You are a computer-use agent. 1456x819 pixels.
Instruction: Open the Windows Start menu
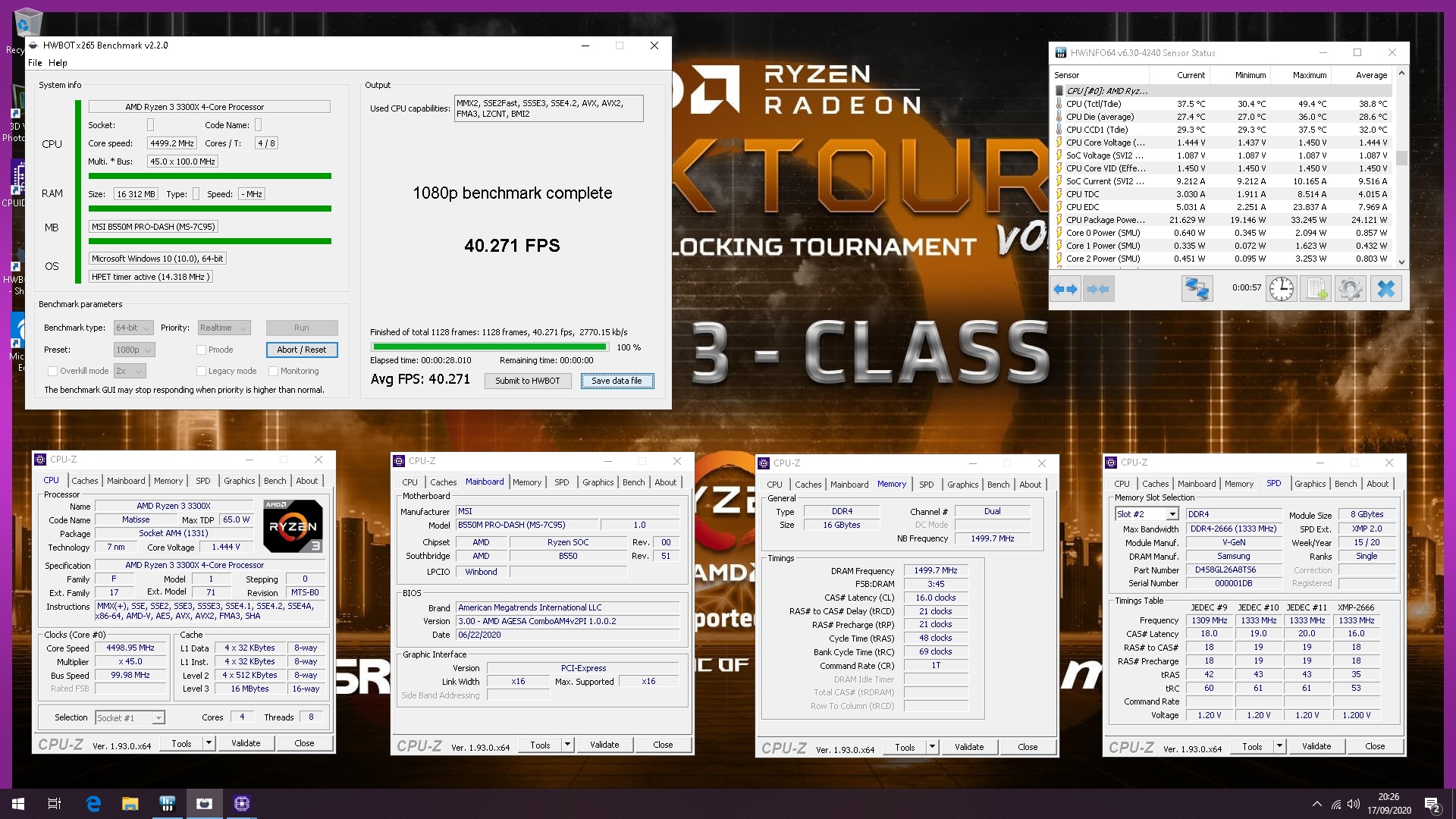pos(18,804)
